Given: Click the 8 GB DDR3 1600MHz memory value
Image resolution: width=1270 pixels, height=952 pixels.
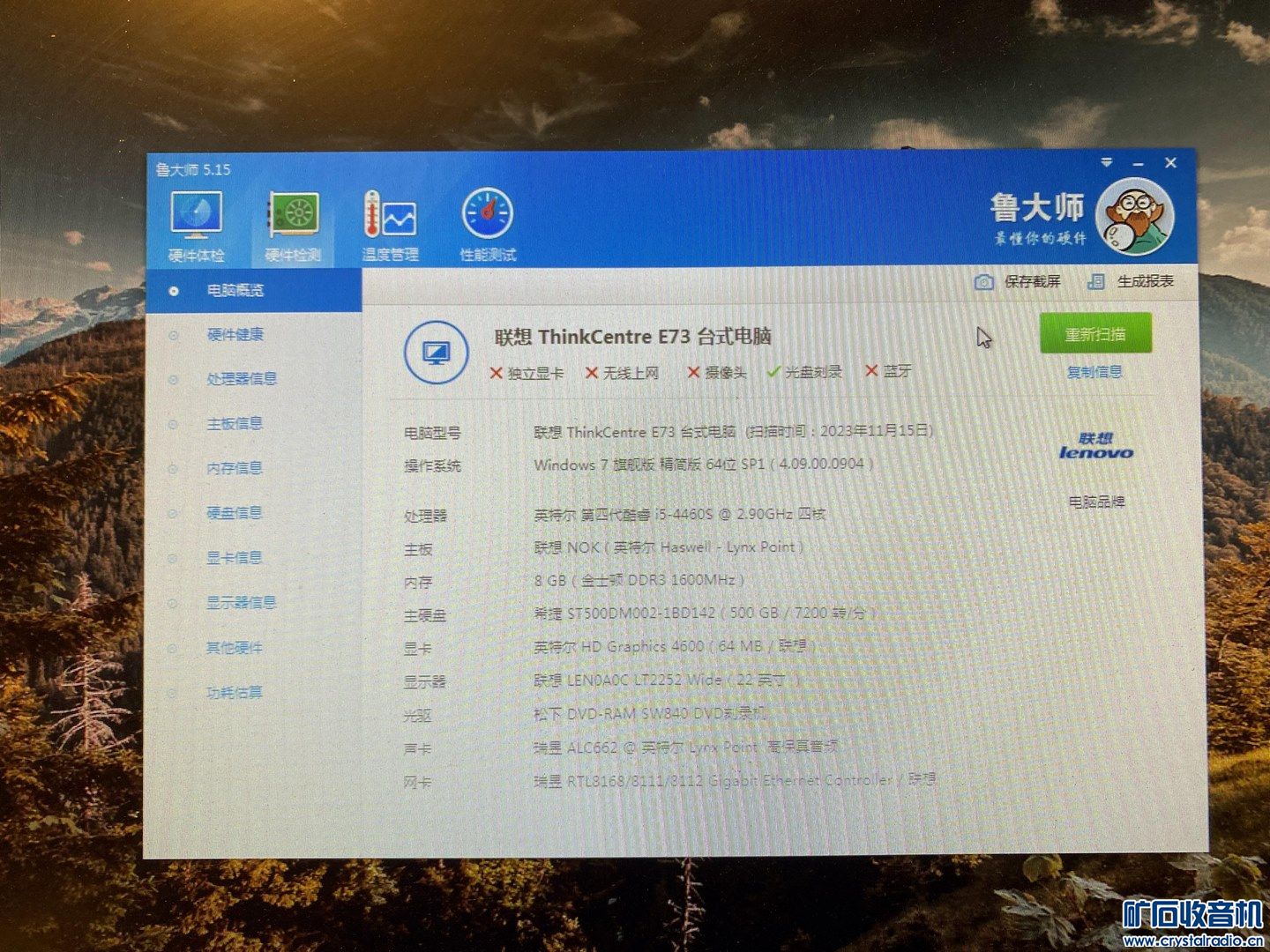Looking at the screenshot, I should [639, 581].
